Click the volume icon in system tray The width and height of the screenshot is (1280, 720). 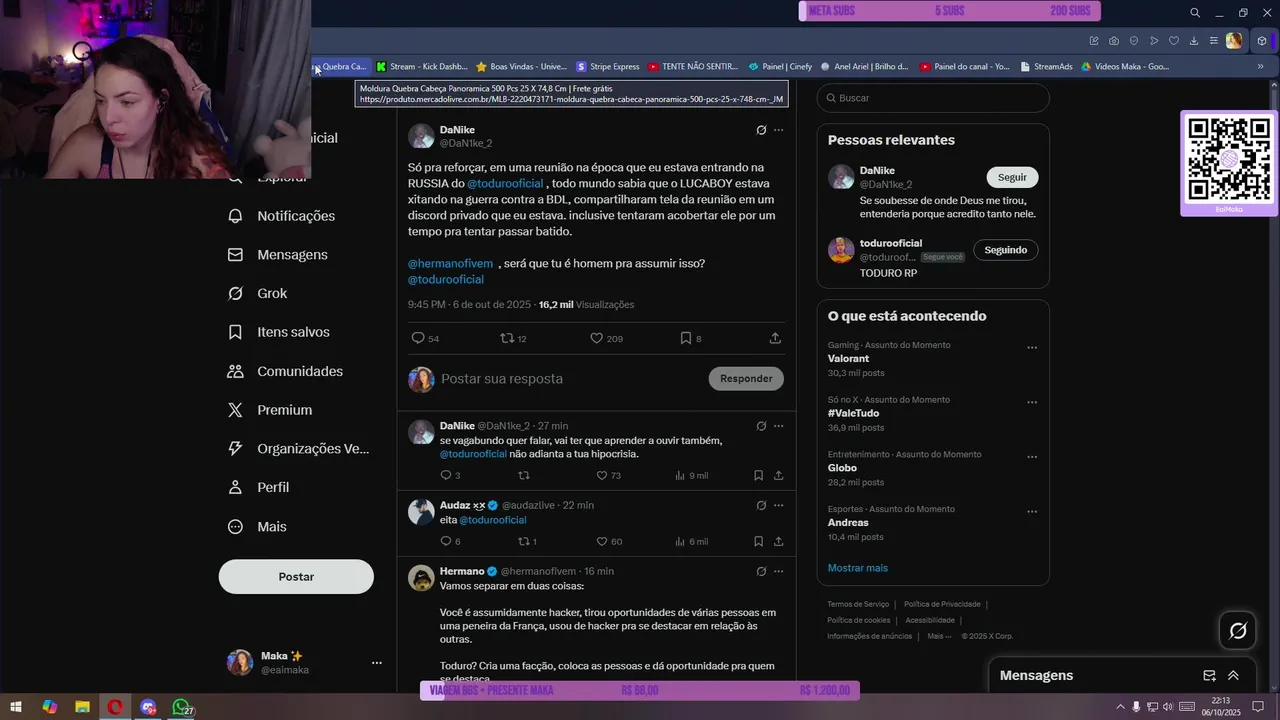coord(1168,707)
